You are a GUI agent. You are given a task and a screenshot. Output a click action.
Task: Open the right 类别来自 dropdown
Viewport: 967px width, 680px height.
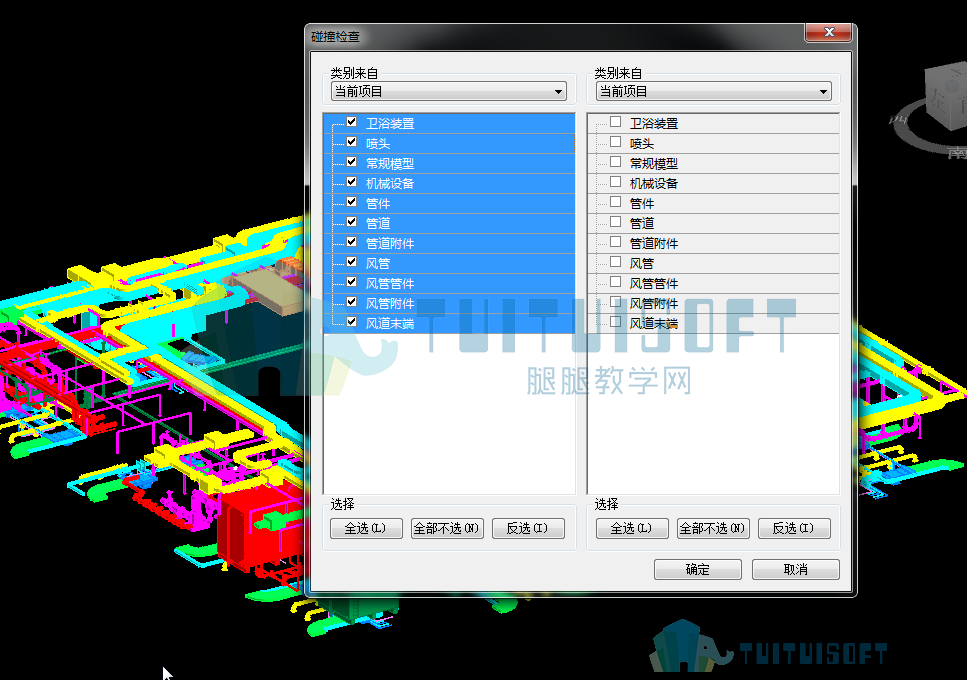pyautogui.click(x=714, y=92)
